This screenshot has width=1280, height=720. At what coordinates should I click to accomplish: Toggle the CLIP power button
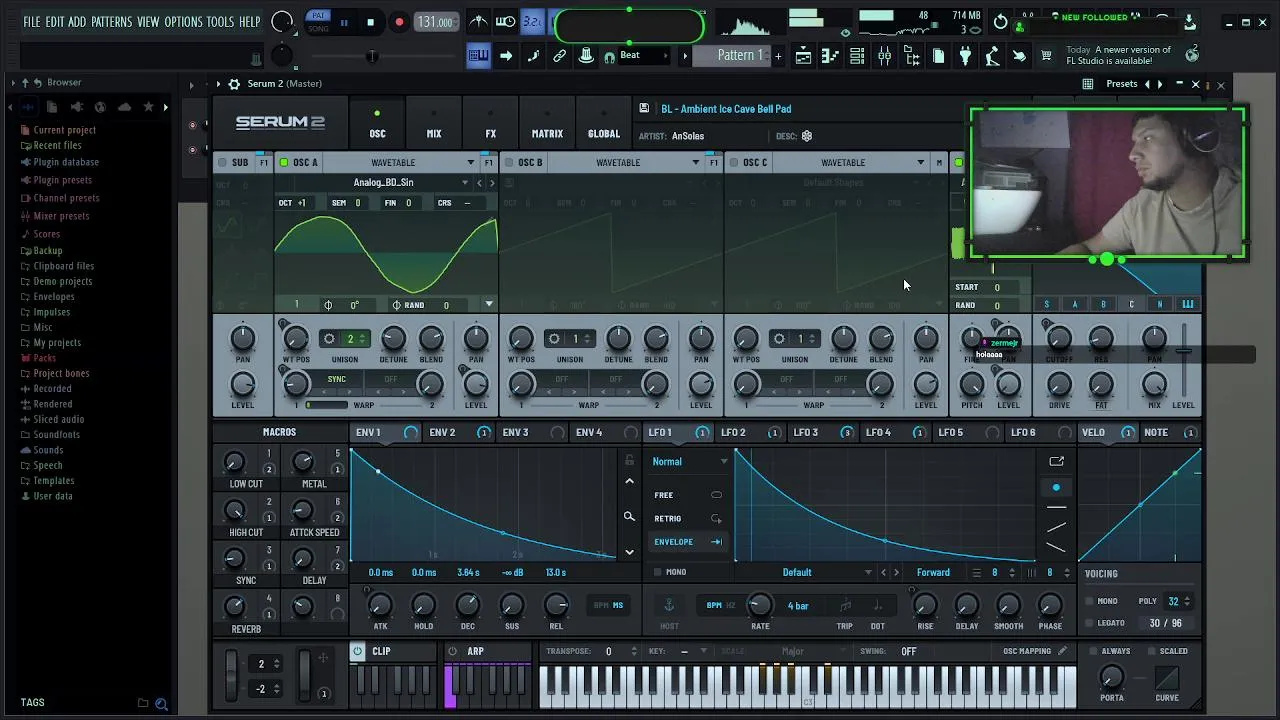pos(357,651)
